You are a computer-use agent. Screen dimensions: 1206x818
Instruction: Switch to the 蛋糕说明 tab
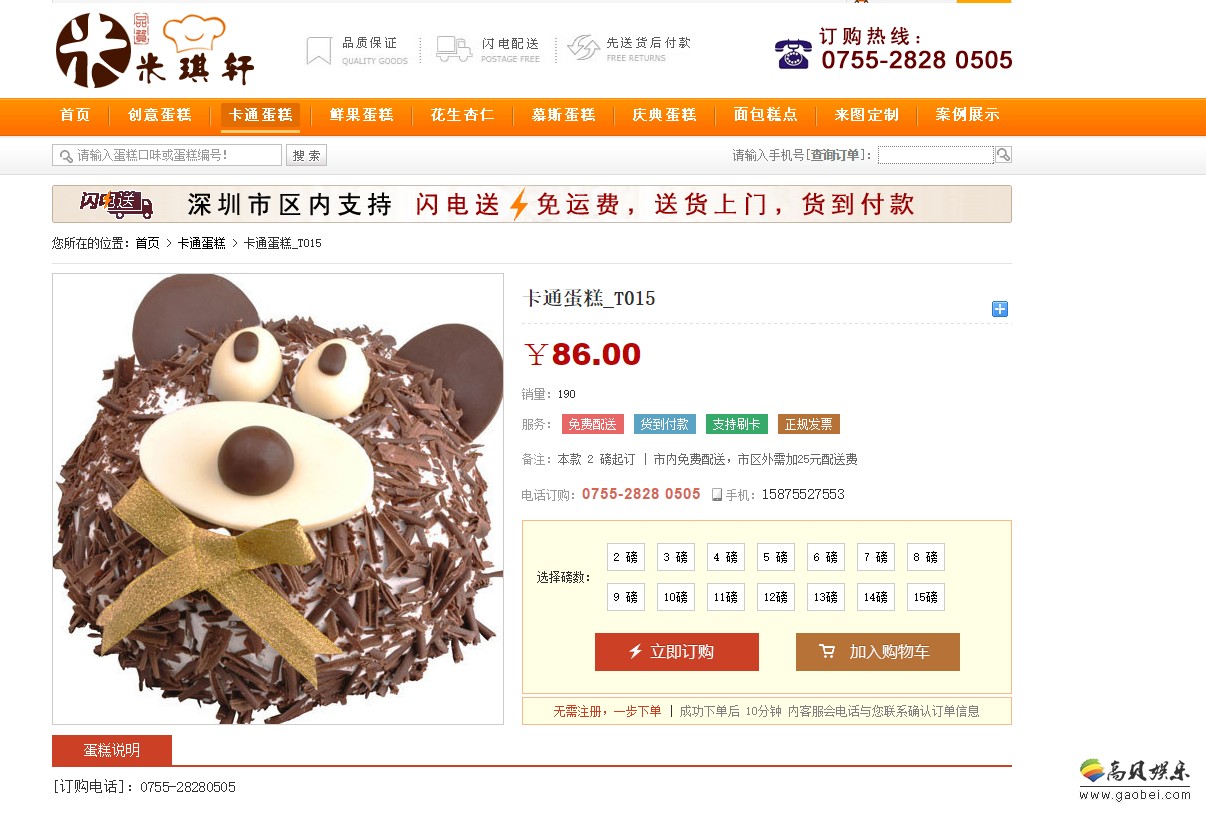coord(112,750)
